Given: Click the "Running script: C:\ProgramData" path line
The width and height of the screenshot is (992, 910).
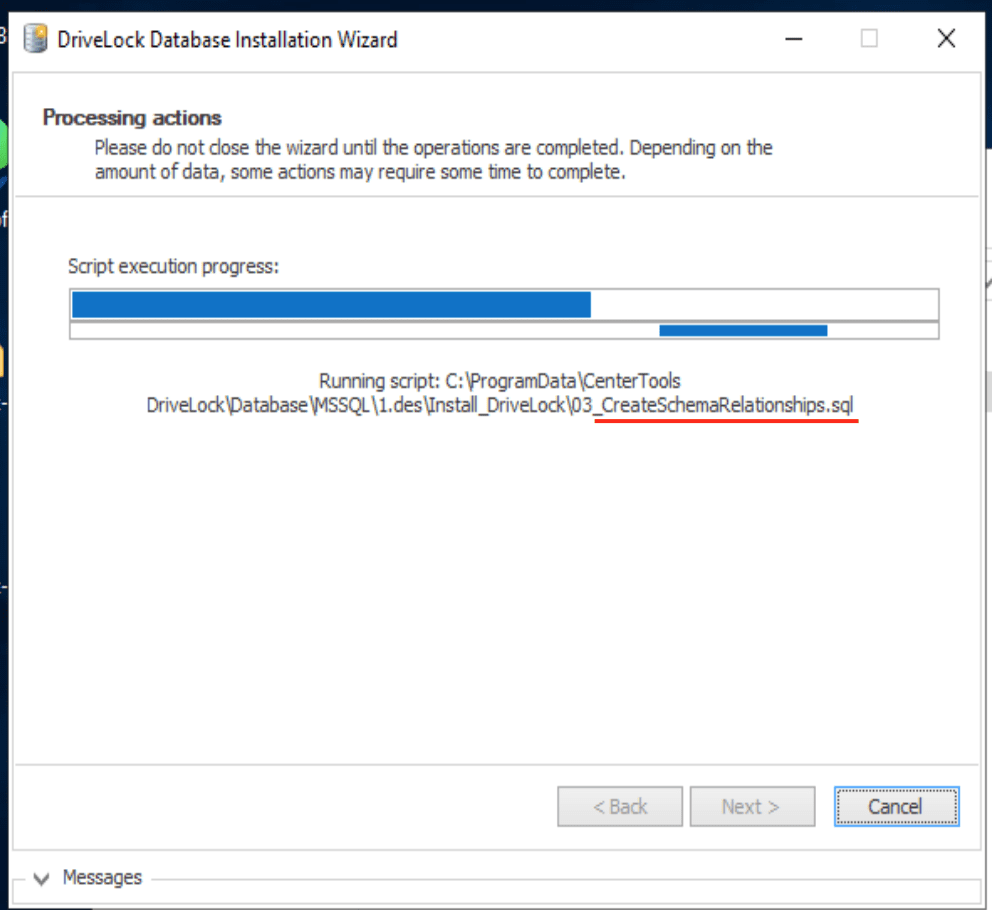Looking at the screenshot, I should coord(500,381).
